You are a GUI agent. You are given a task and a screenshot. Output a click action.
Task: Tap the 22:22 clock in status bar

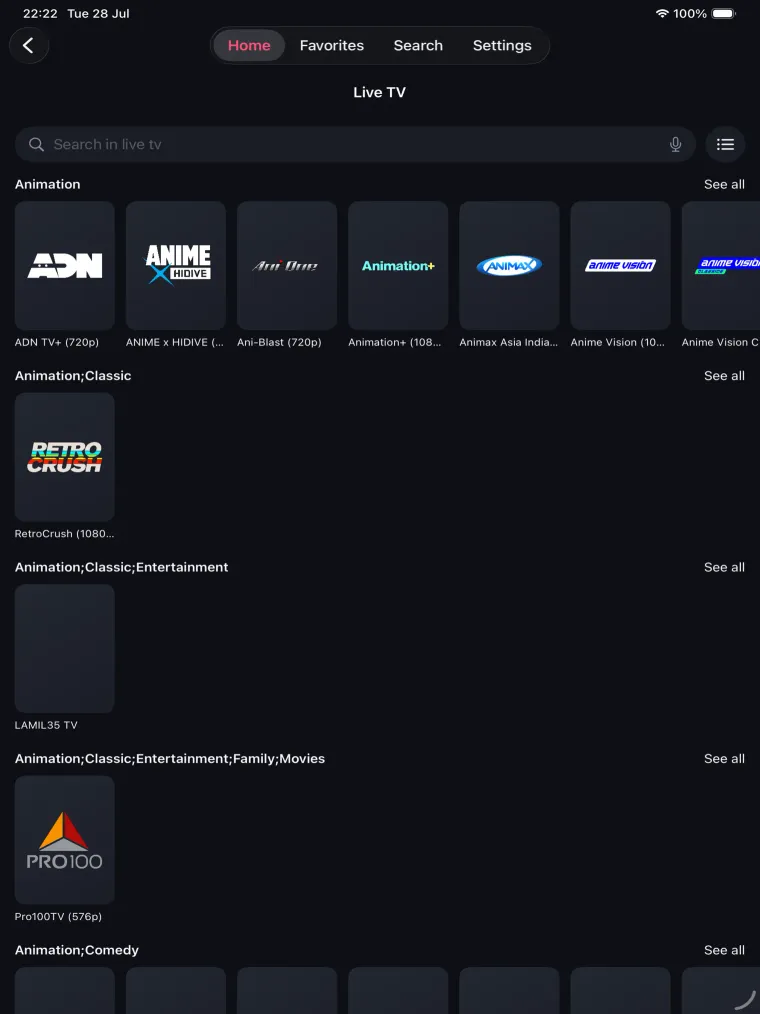tap(40, 14)
